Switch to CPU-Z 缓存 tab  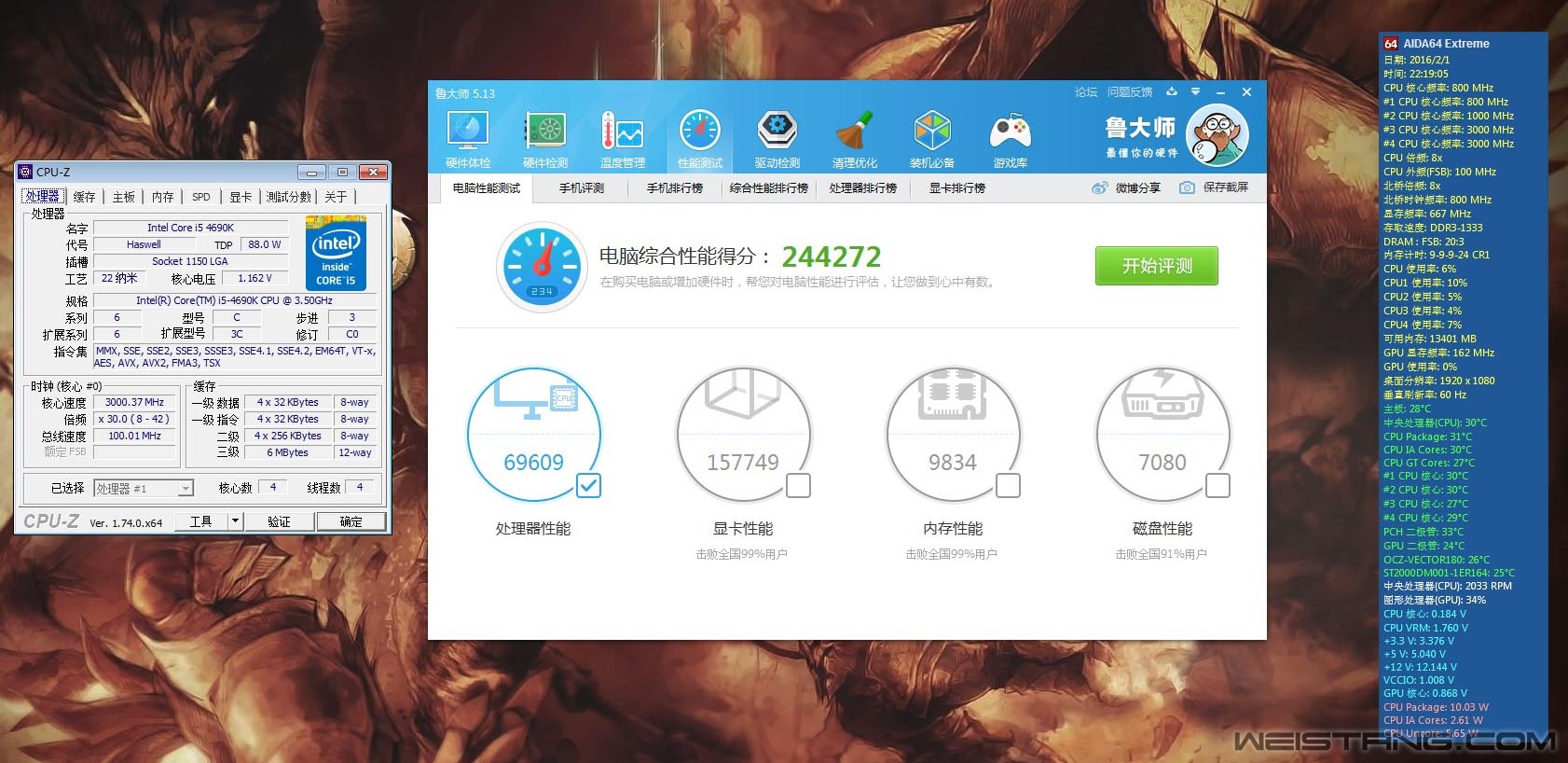84,197
